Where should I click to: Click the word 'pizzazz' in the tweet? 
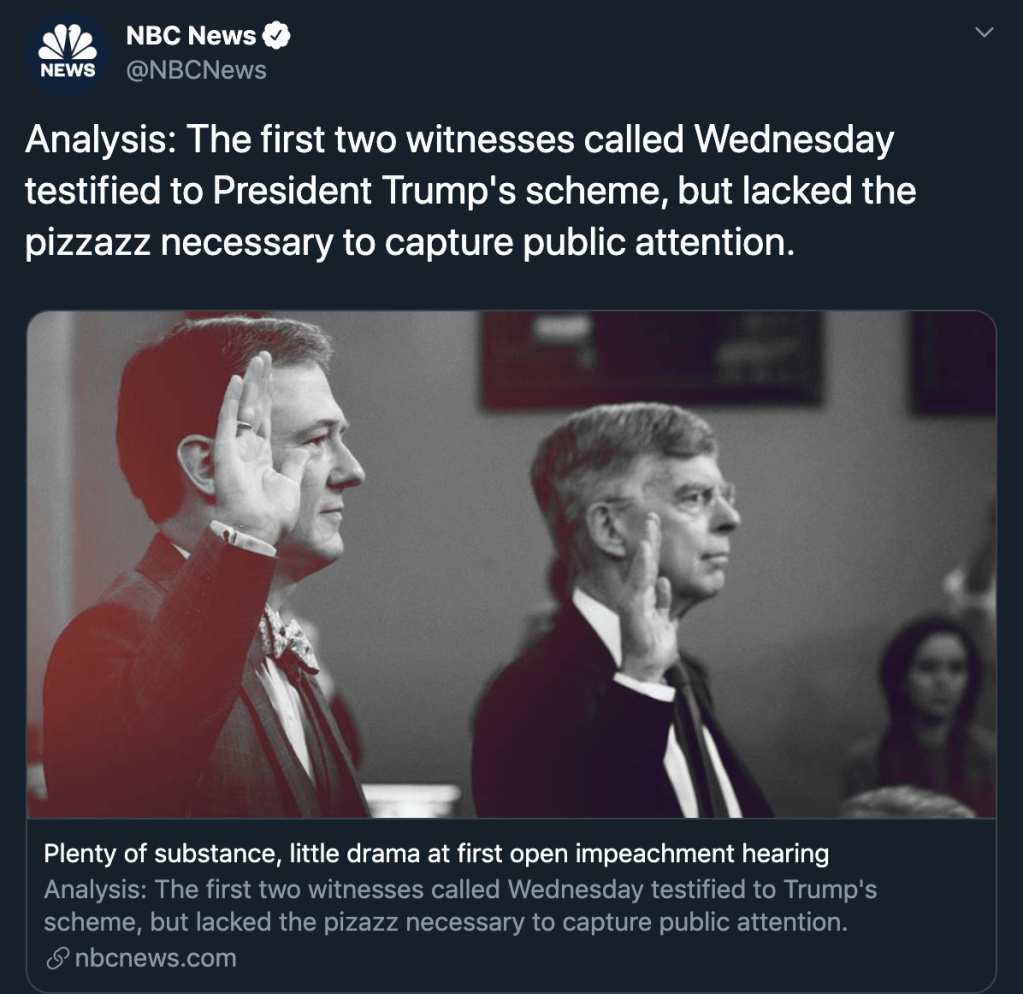(x=88, y=243)
